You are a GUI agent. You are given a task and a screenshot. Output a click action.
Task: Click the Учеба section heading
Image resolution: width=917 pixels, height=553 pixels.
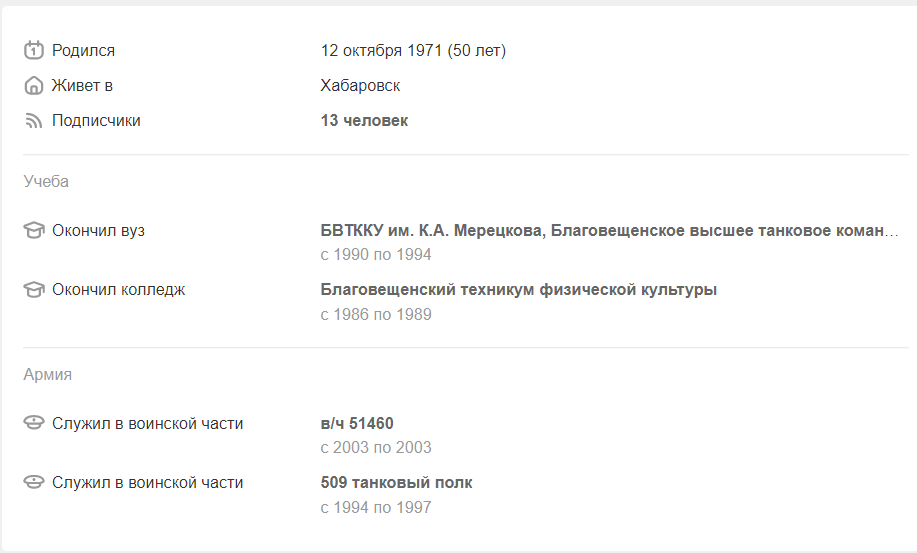[x=46, y=181]
